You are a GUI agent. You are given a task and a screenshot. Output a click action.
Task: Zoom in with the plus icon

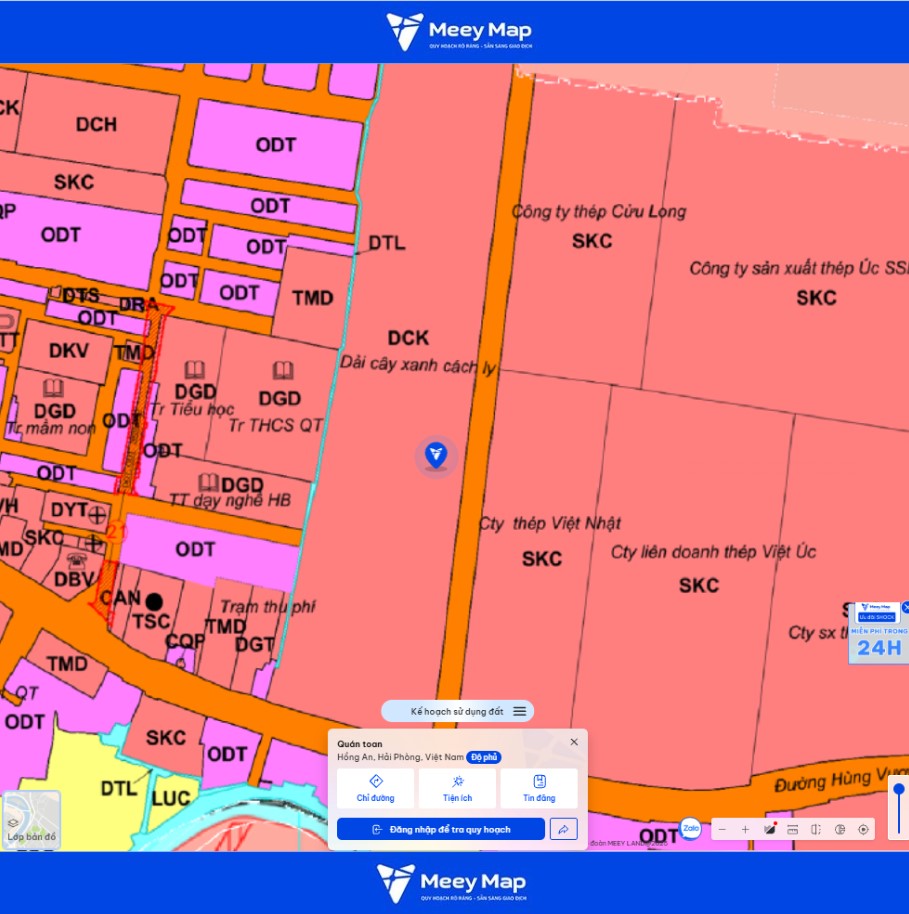pyautogui.click(x=745, y=829)
